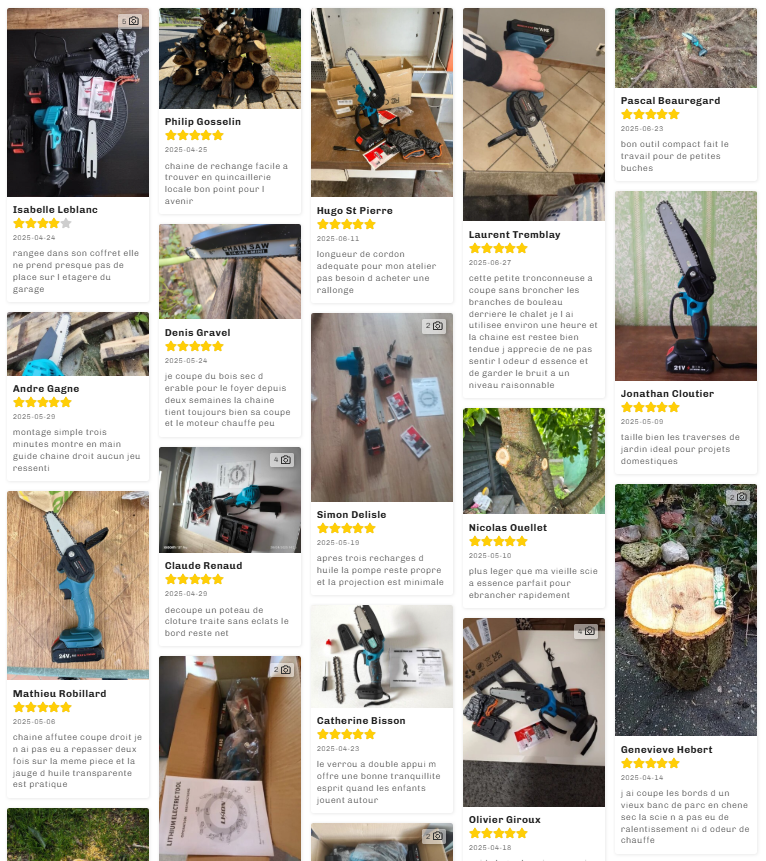The width and height of the screenshot is (766, 861).
Task: Click Isabelle Leblanc's four-star rating
Action: 42,223
